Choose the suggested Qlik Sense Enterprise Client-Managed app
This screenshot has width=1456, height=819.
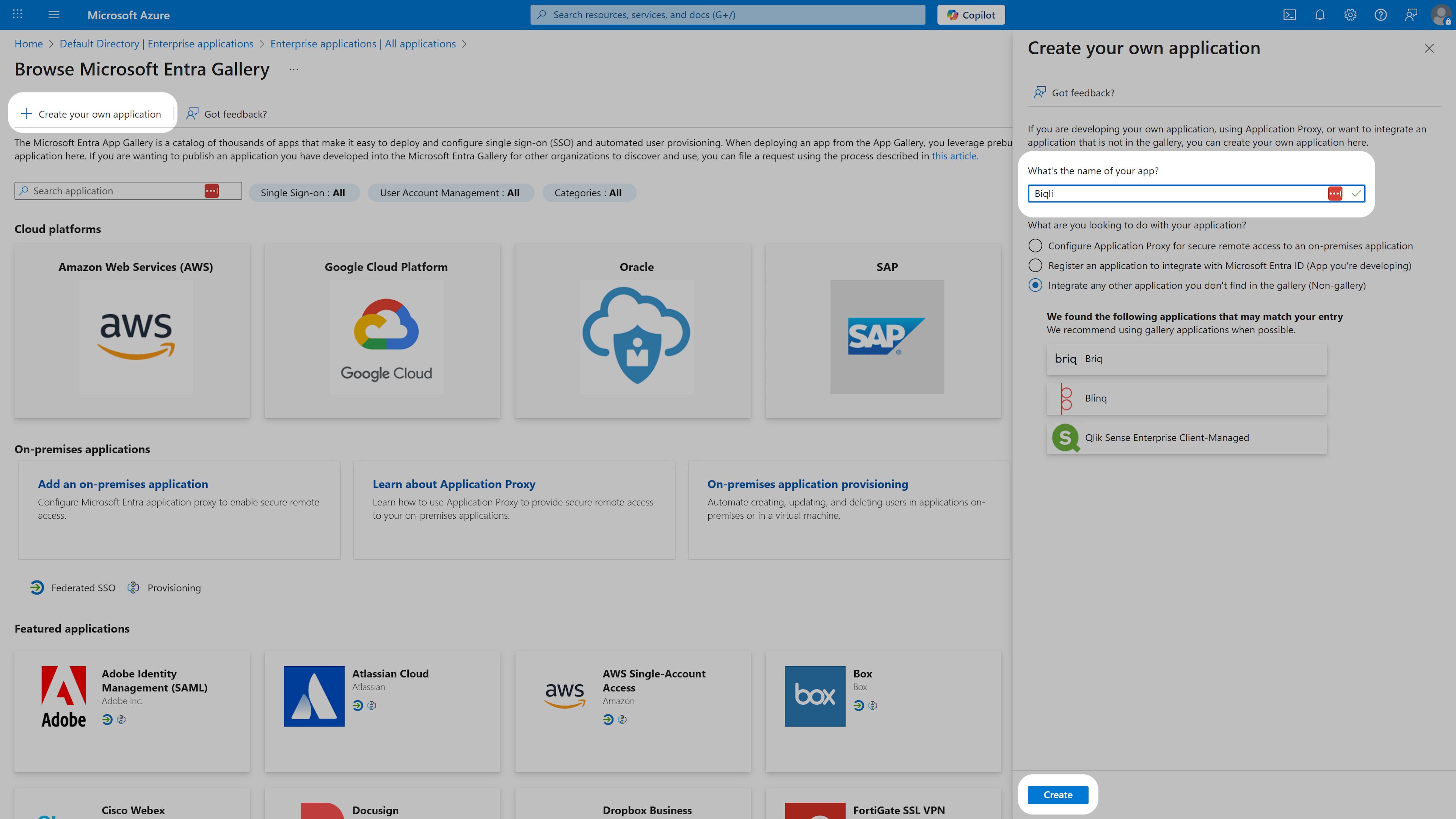[x=1186, y=438]
